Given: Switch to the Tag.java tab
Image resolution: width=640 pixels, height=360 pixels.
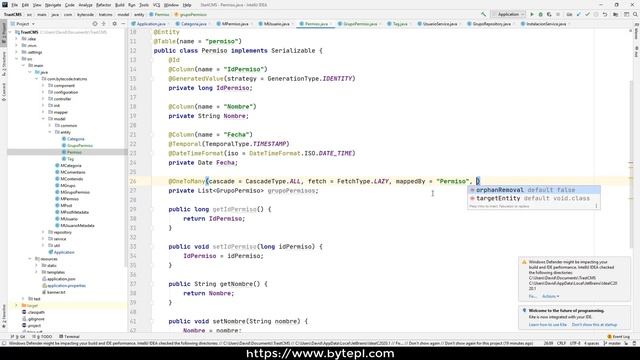Looking at the screenshot, I should click(x=398, y=24).
